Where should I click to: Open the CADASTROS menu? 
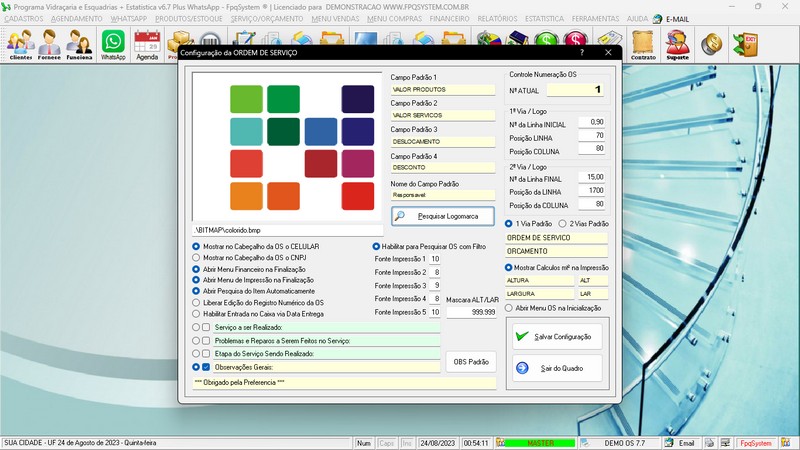click(x=24, y=19)
